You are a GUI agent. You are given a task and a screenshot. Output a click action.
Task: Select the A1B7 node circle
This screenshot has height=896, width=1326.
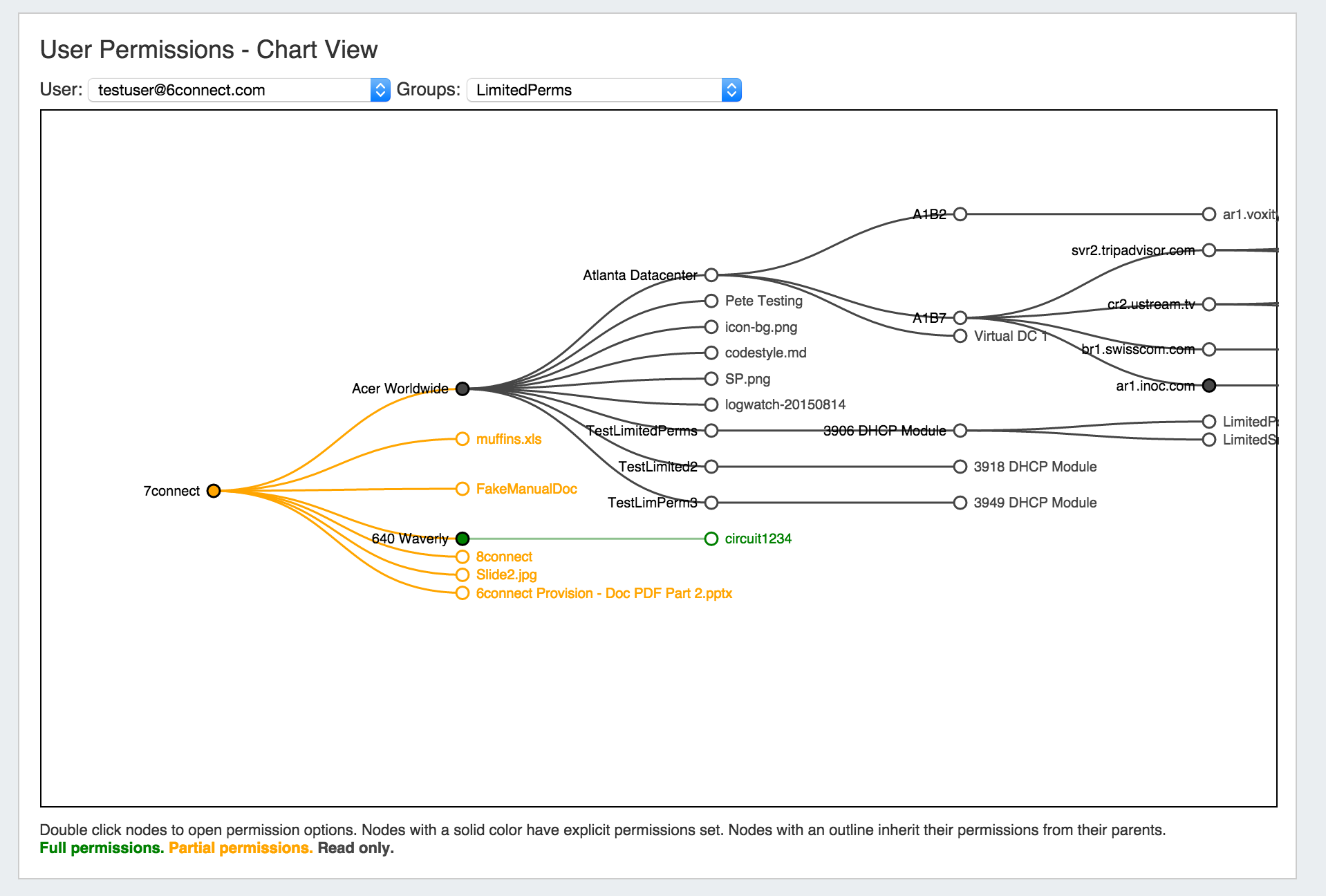pos(960,318)
